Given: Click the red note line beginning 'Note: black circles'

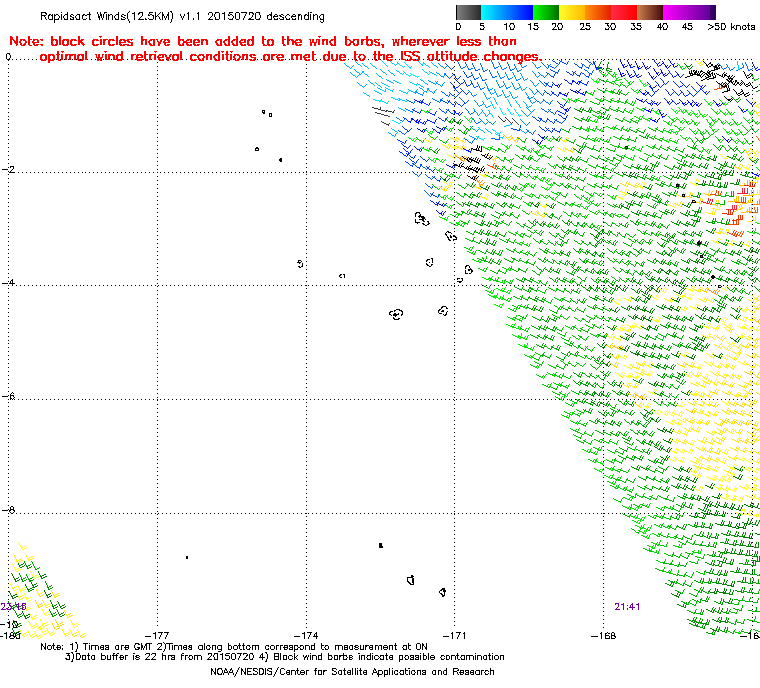Looking at the screenshot, I should (263, 41).
